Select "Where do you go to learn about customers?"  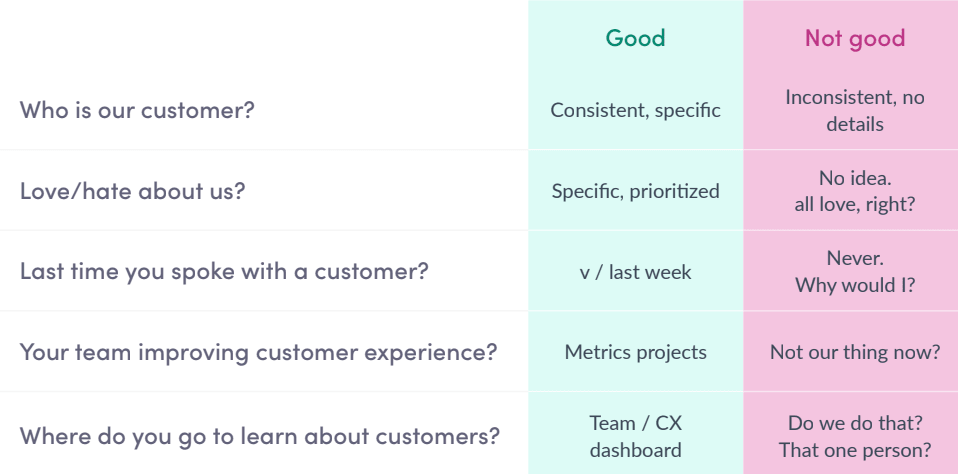260,436
